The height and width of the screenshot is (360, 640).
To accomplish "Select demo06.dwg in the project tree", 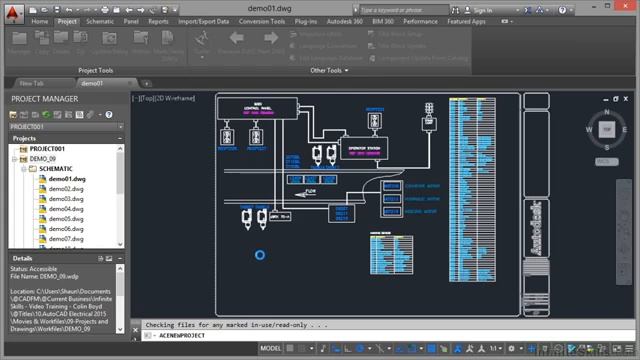I will tap(66, 229).
